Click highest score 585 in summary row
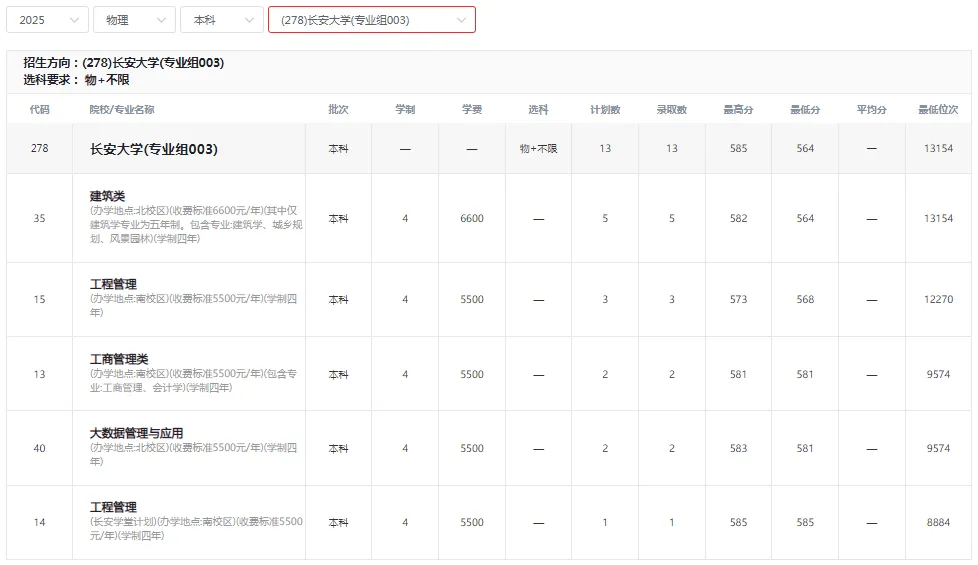Screen dimensions: 978x565 tap(738, 148)
